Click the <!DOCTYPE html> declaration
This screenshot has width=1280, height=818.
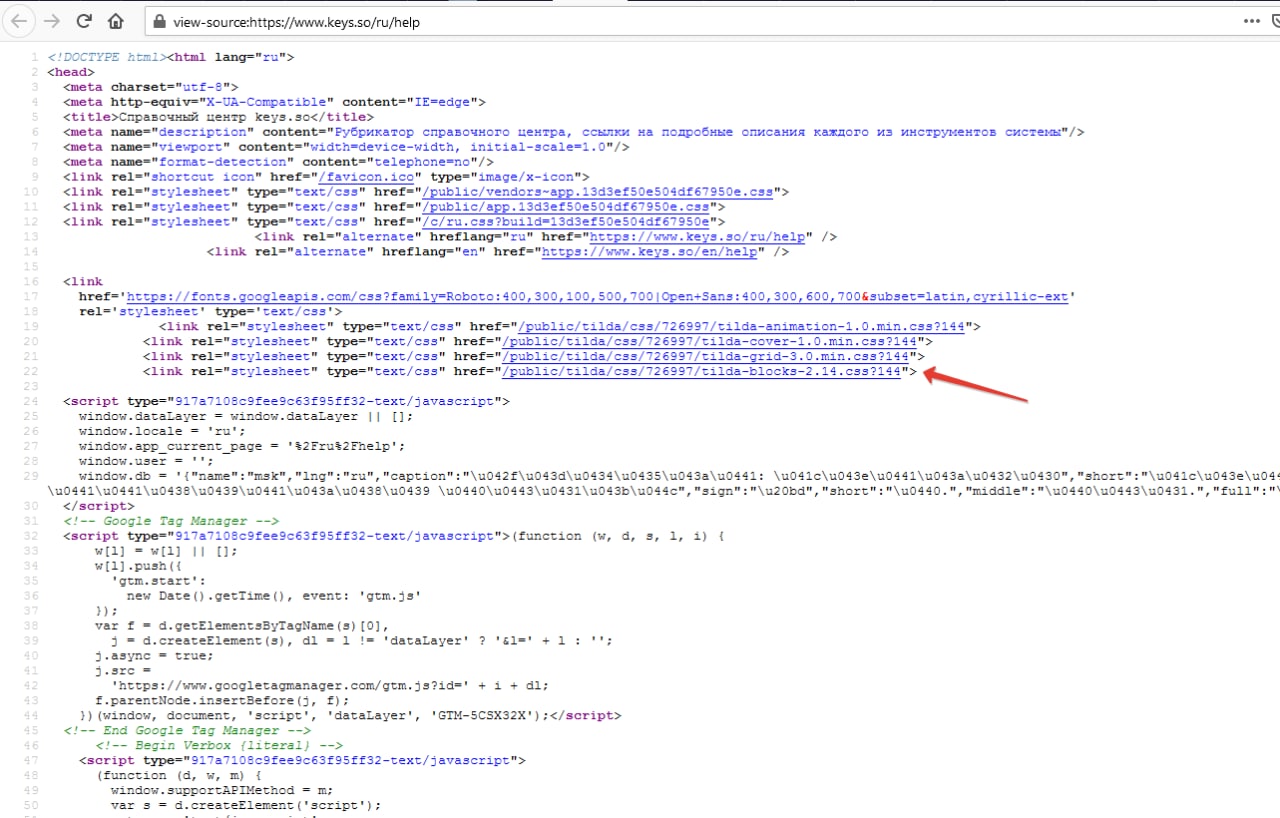tap(106, 57)
